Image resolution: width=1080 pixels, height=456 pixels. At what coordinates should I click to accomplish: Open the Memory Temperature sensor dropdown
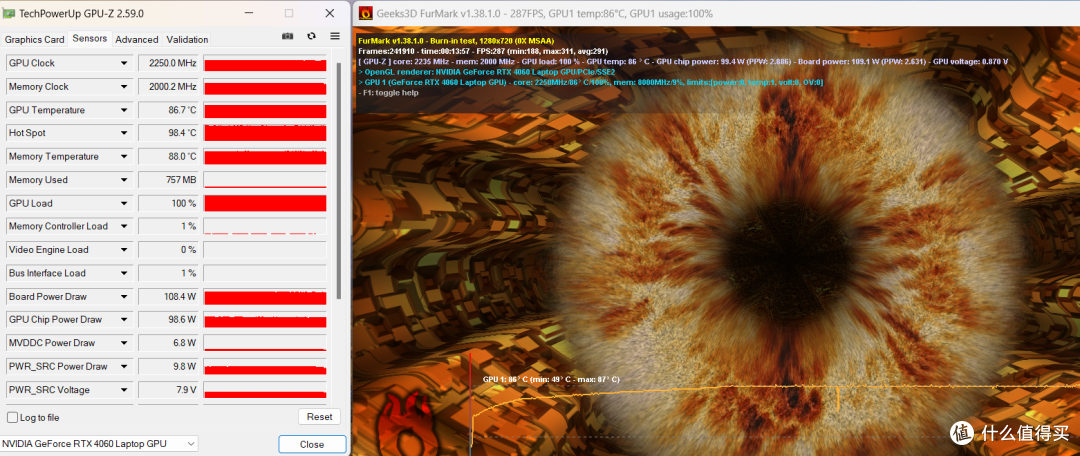coord(124,156)
